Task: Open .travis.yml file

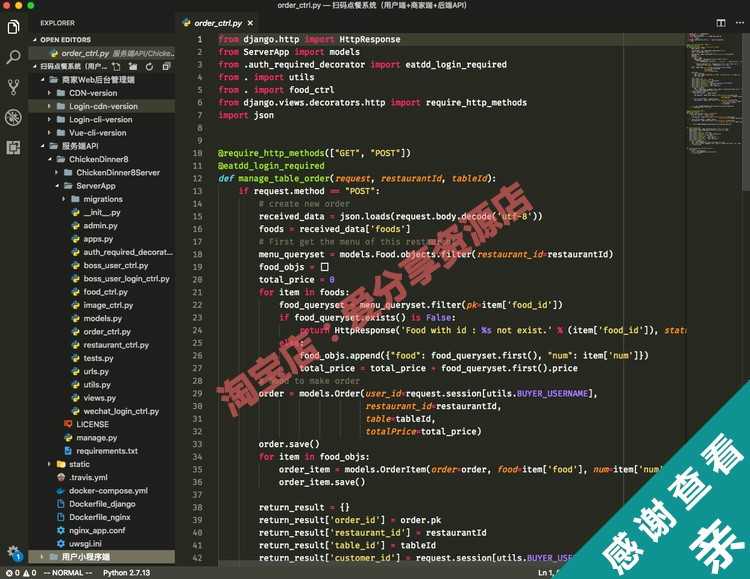Action: (102, 478)
